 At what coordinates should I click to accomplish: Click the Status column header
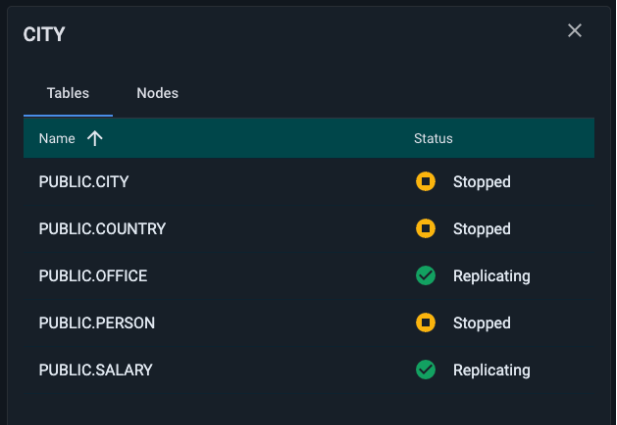pos(433,139)
